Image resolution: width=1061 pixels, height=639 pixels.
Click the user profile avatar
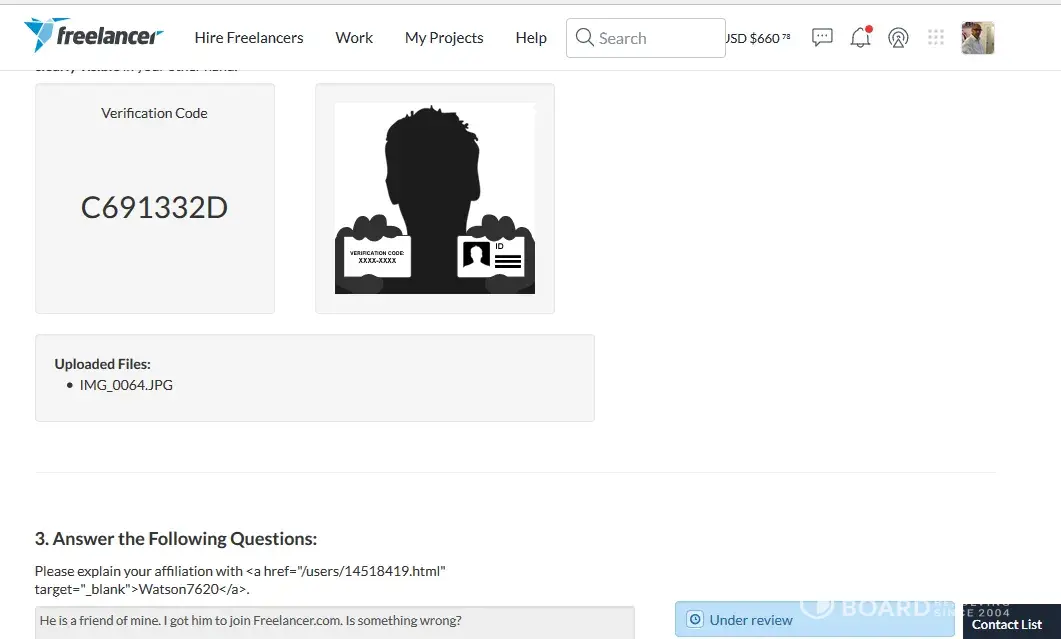[977, 38]
